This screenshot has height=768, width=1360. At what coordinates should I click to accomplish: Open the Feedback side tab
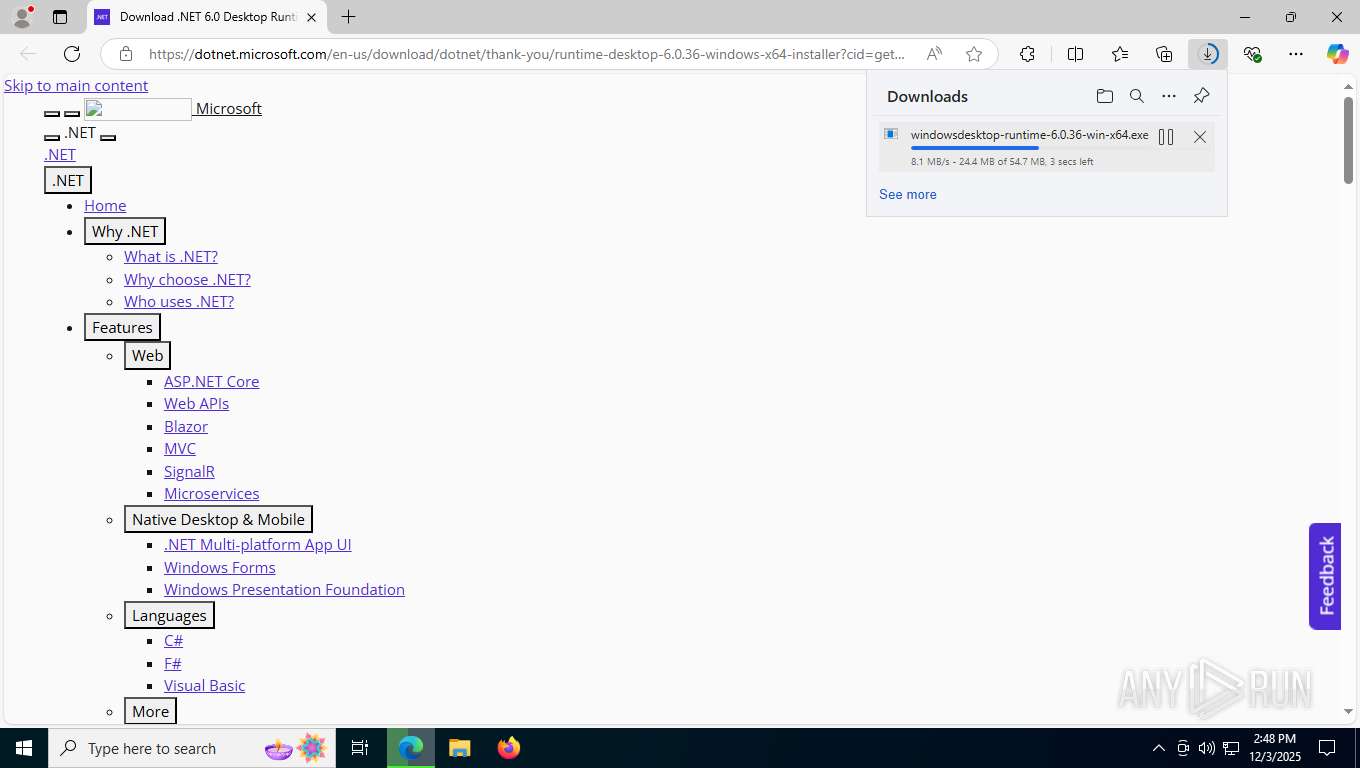click(x=1325, y=576)
